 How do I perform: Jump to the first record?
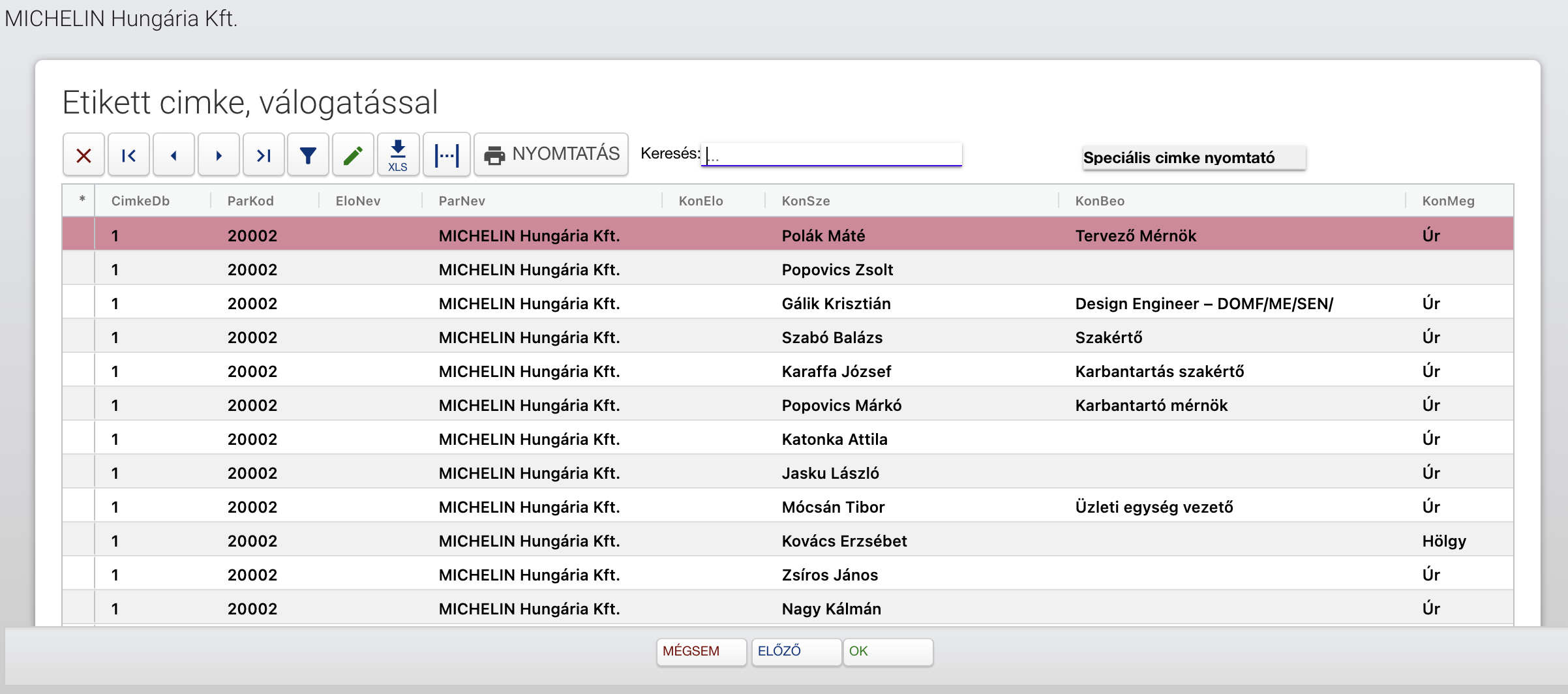tap(128, 155)
